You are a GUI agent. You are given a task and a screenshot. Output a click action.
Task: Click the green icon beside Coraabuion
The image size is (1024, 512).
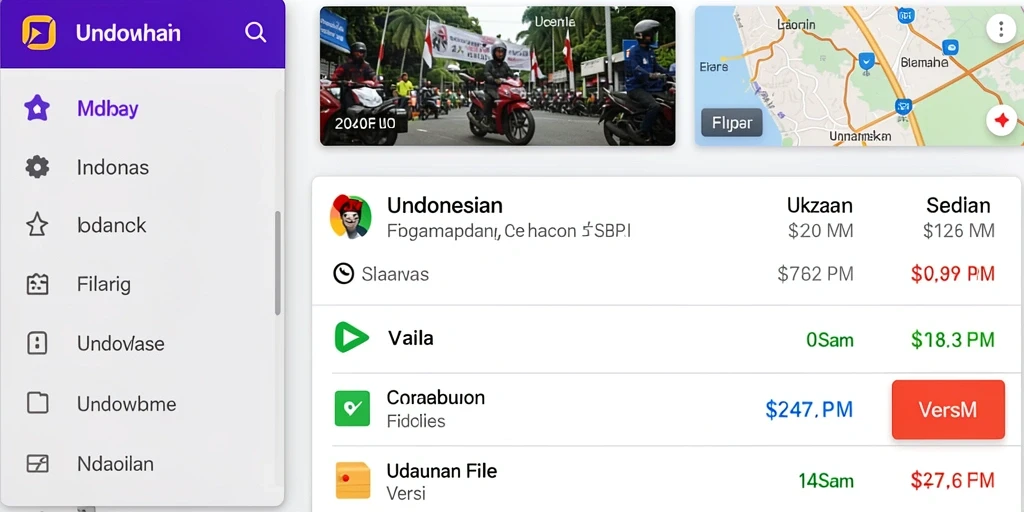coord(352,409)
